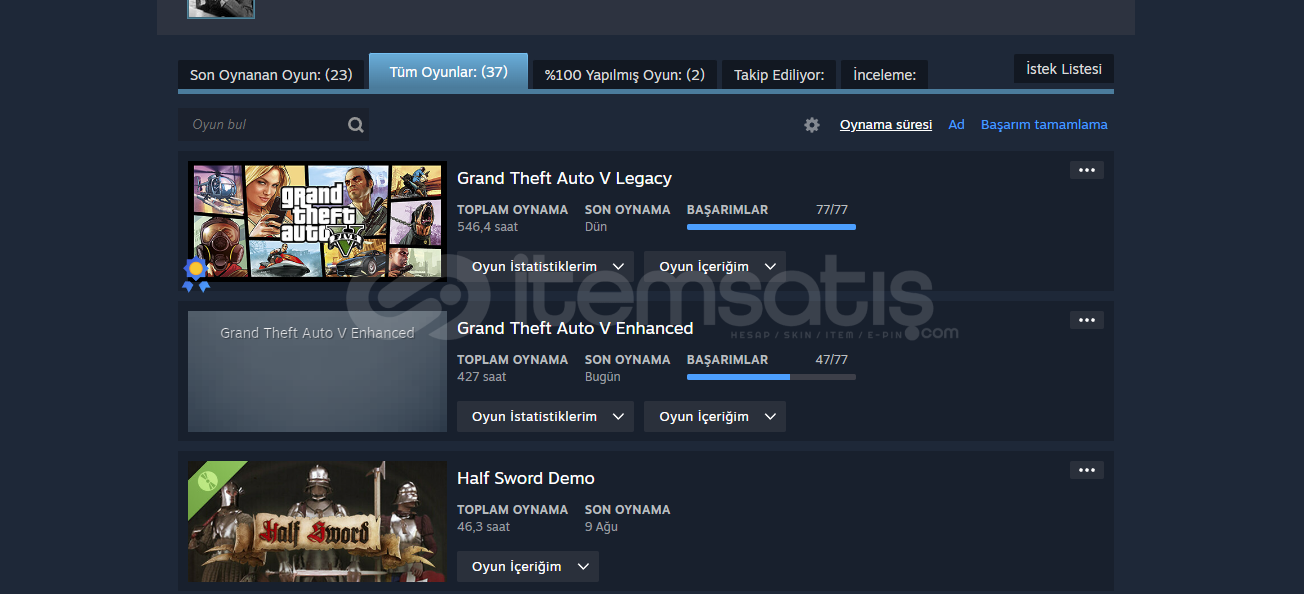
Task: Open the Grand Theft Auto V Legacy title
Action: tap(564, 178)
